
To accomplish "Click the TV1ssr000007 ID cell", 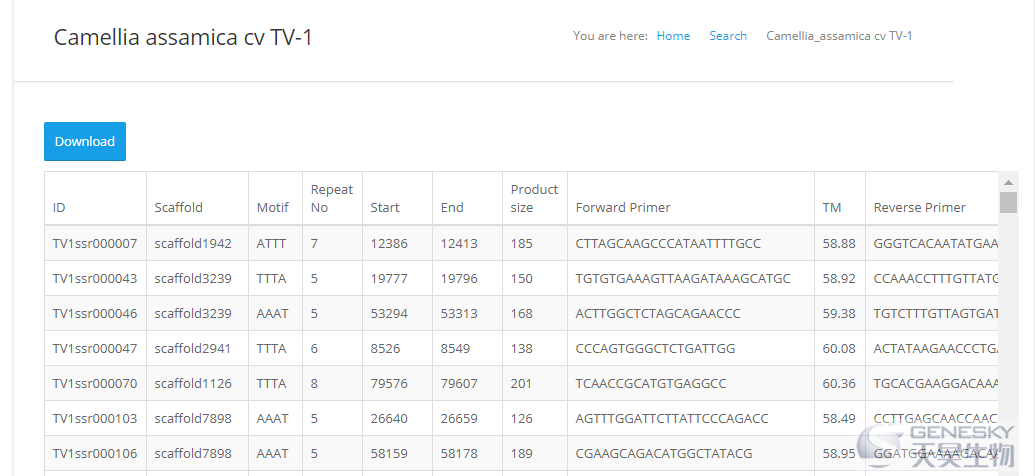I will tap(96, 244).
